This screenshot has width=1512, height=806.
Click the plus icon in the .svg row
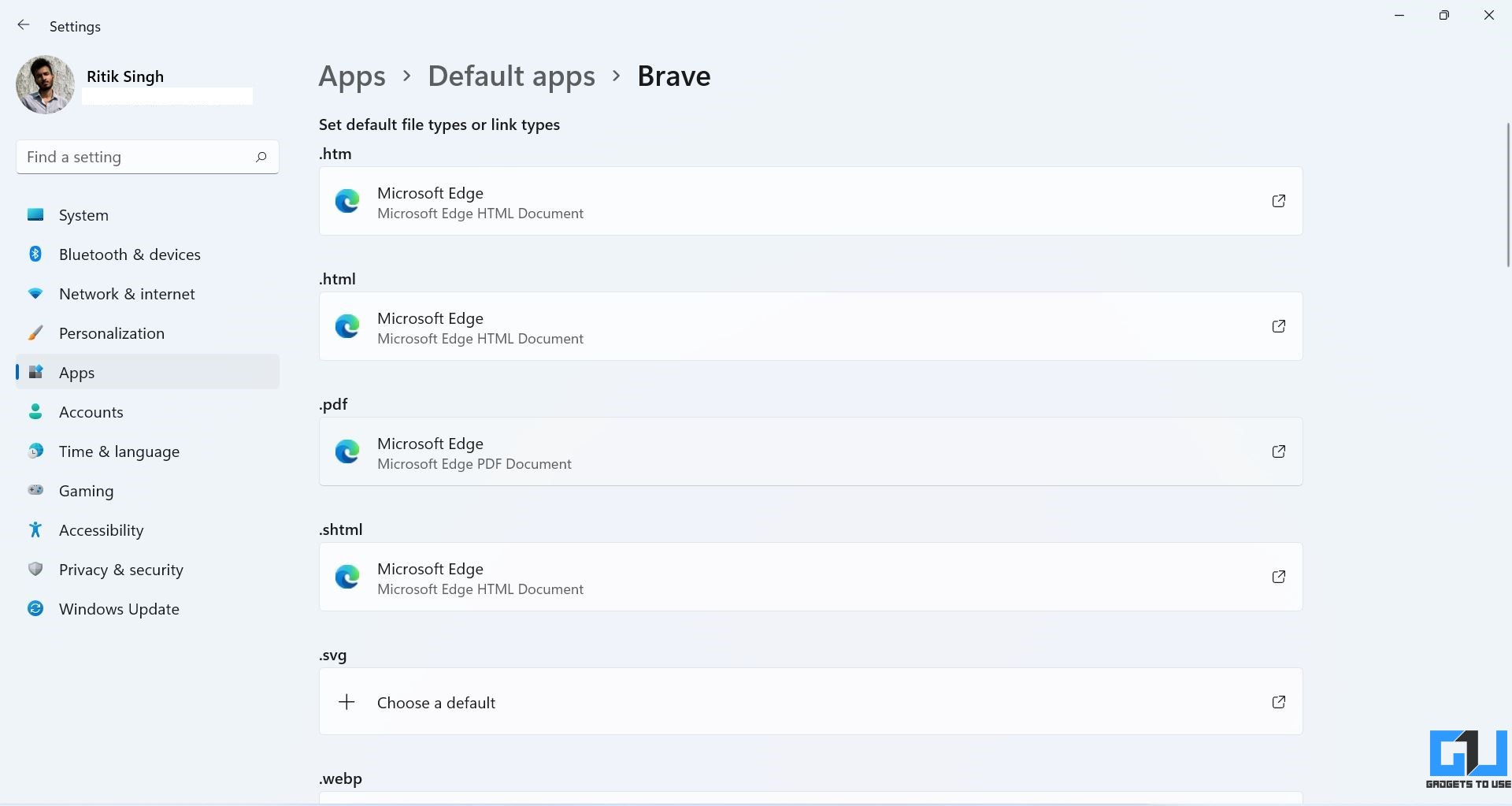pos(346,702)
